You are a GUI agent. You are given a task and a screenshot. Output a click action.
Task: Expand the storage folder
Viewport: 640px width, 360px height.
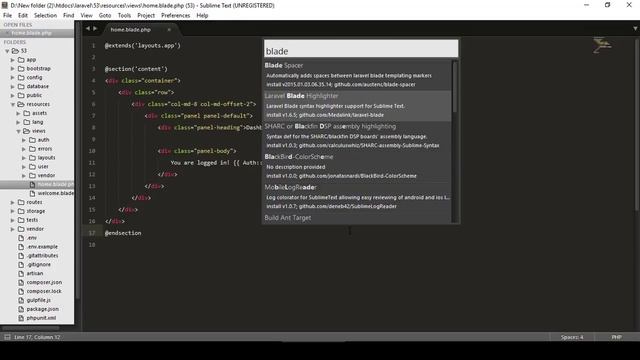tap(13, 211)
